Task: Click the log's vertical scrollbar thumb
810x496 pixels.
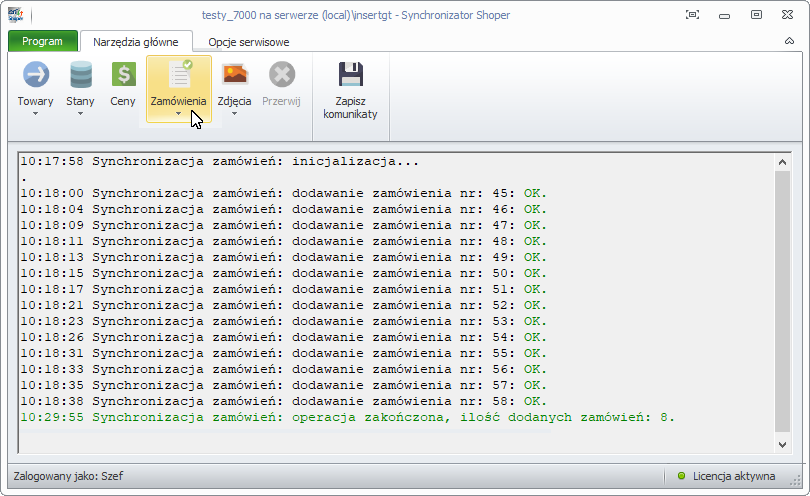Action: [782, 302]
